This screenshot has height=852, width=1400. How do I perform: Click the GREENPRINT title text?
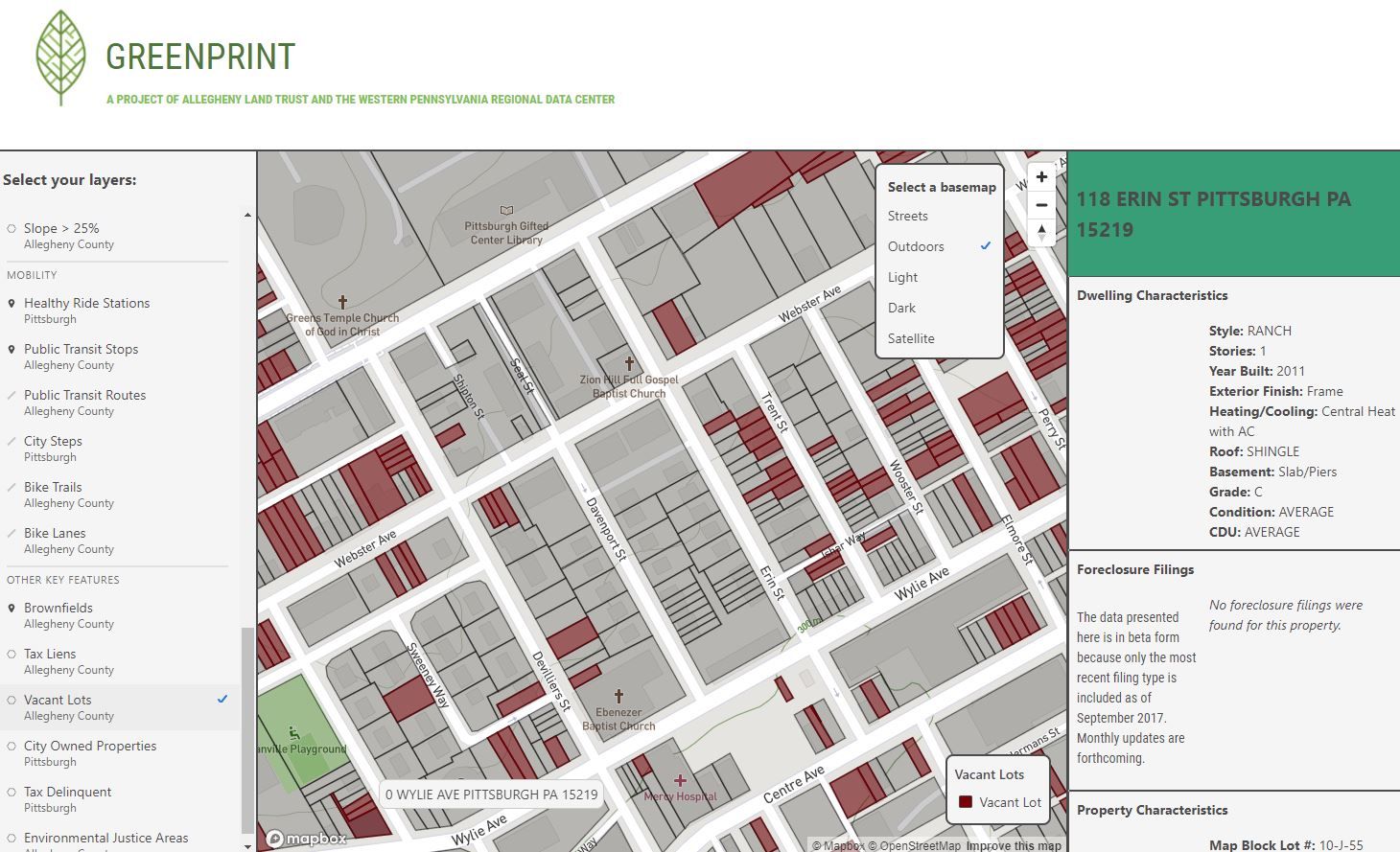pyautogui.click(x=200, y=57)
